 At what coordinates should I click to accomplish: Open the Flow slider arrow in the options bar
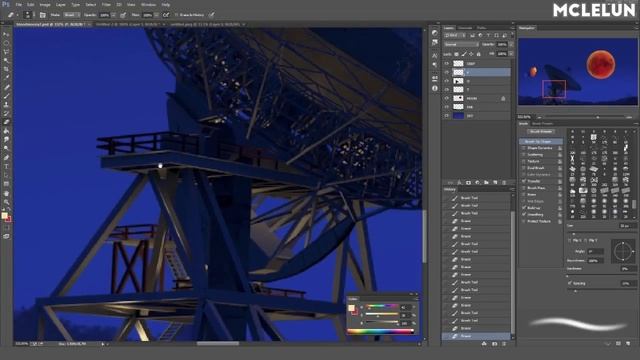click(157, 15)
